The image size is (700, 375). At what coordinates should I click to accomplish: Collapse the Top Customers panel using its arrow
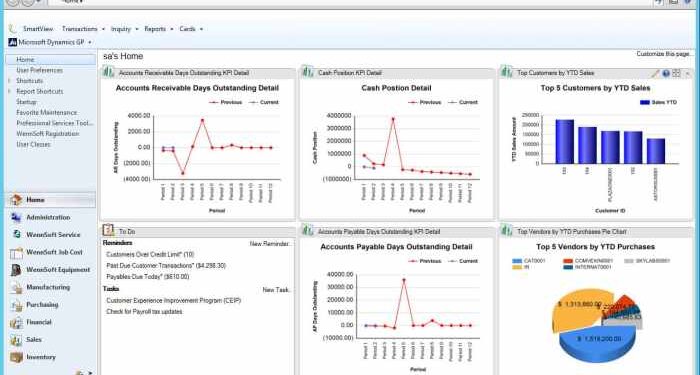[688, 73]
